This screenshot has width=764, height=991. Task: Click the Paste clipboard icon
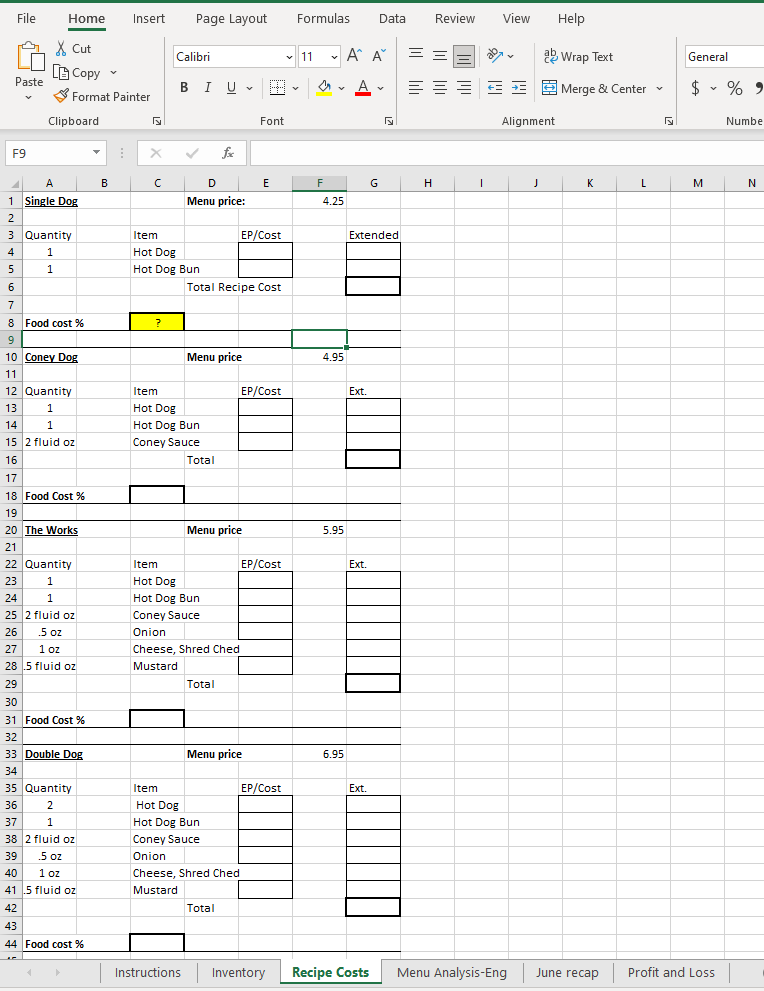click(30, 57)
